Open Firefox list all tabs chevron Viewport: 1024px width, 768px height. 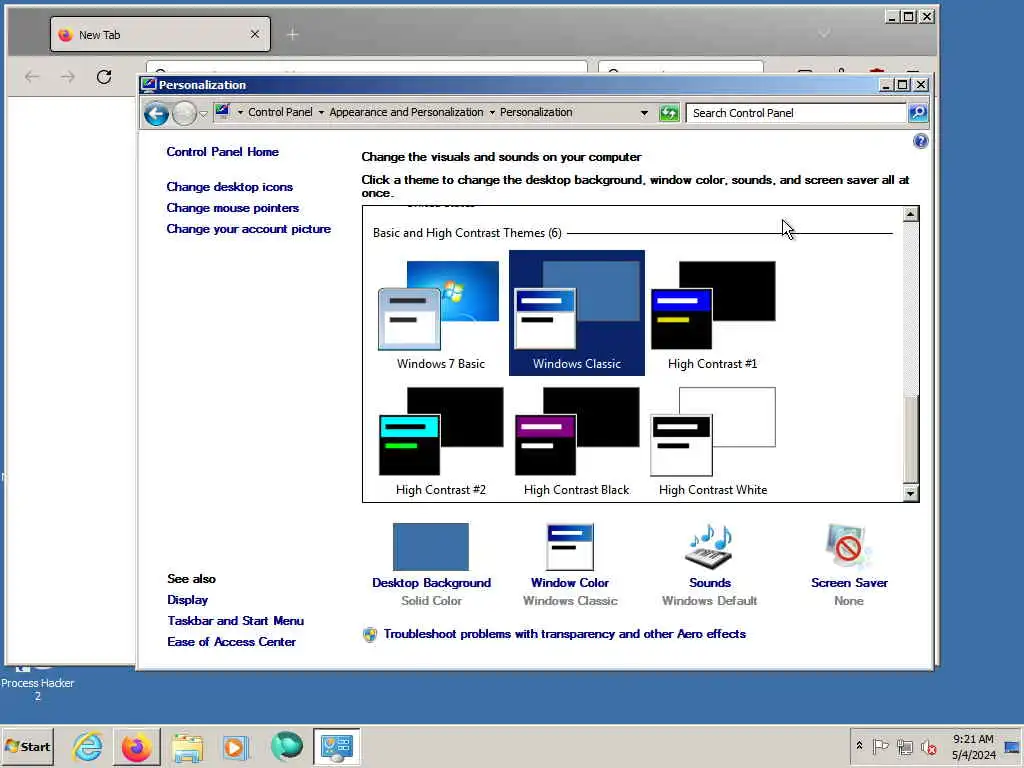pyautogui.click(x=824, y=33)
